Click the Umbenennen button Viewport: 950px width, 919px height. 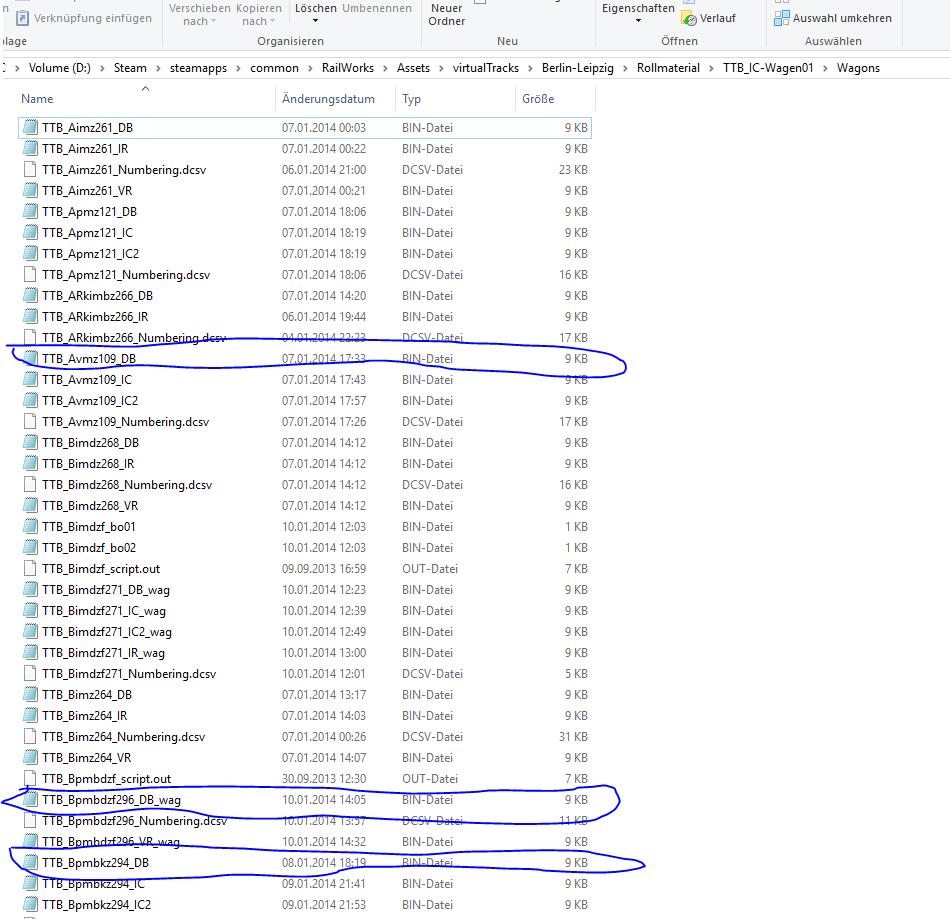click(377, 8)
